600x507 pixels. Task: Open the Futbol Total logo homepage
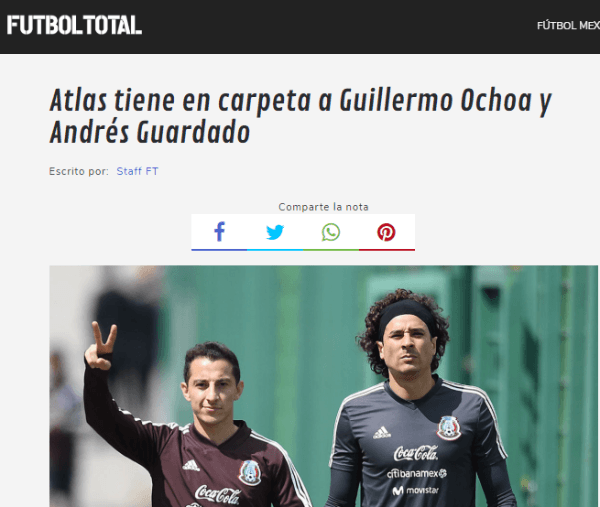tap(74, 25)
